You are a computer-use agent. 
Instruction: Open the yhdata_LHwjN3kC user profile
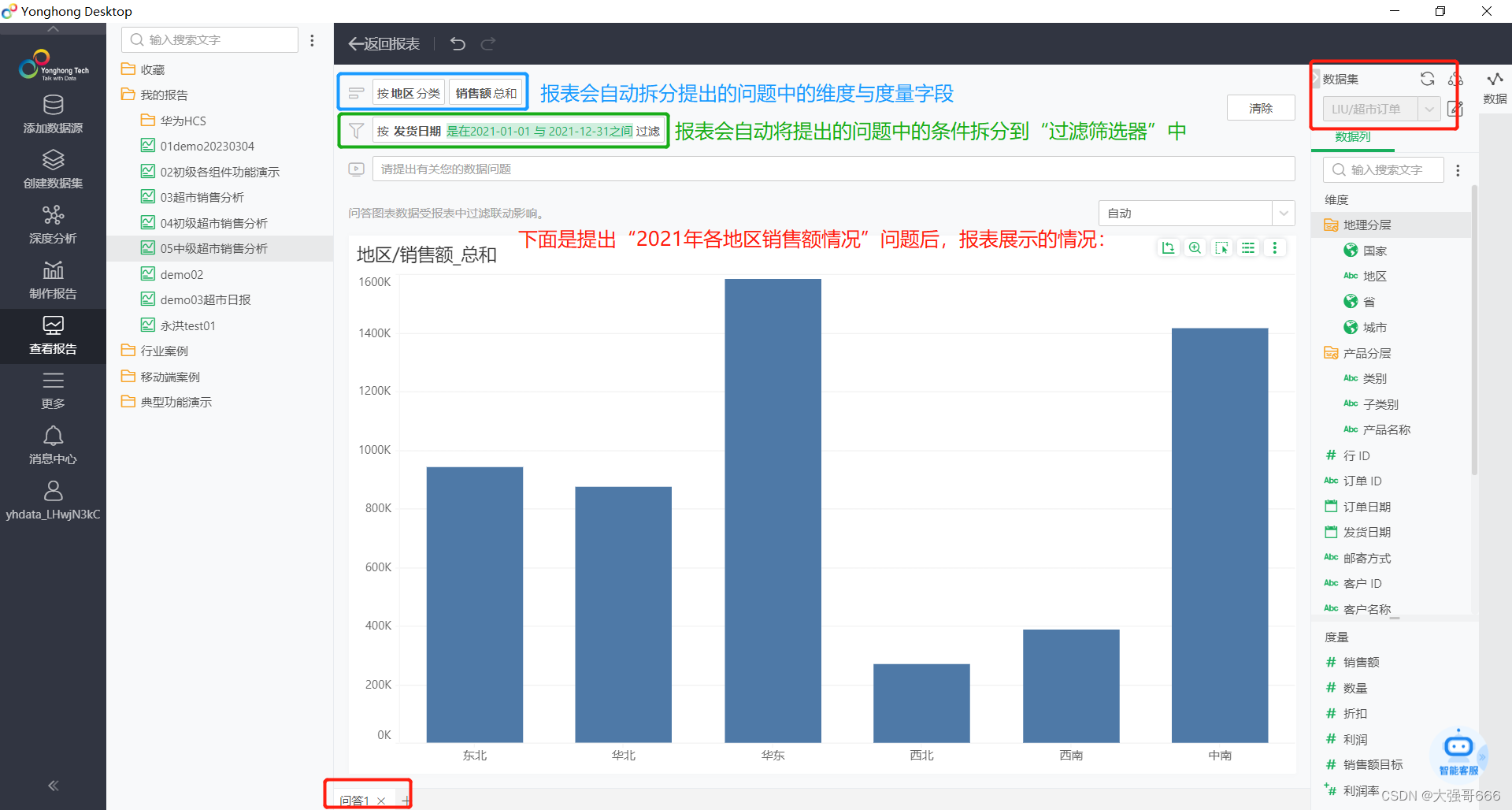click(53, 501)
